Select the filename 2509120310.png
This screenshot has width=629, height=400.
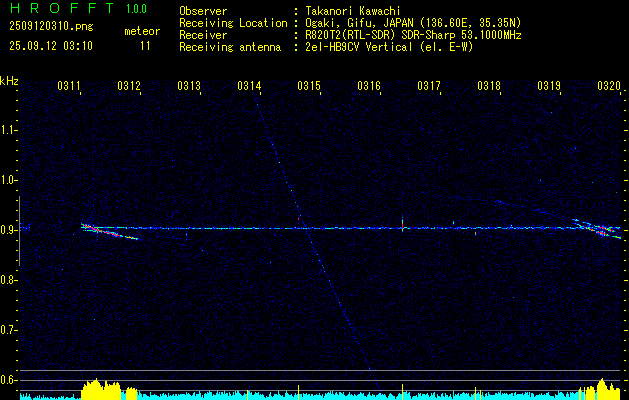point(51,27)
